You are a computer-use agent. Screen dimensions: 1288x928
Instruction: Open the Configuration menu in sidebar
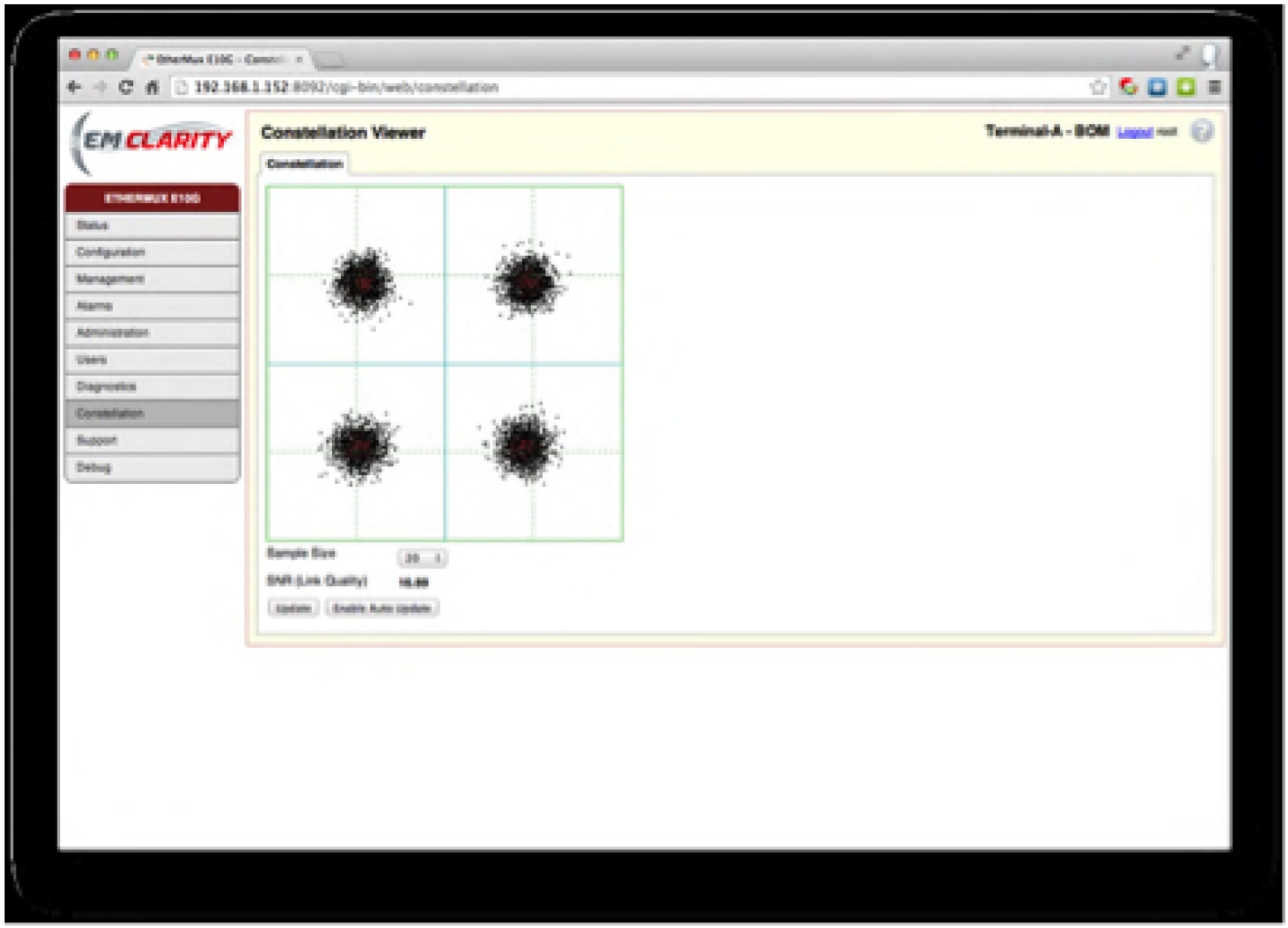point(152,253)
